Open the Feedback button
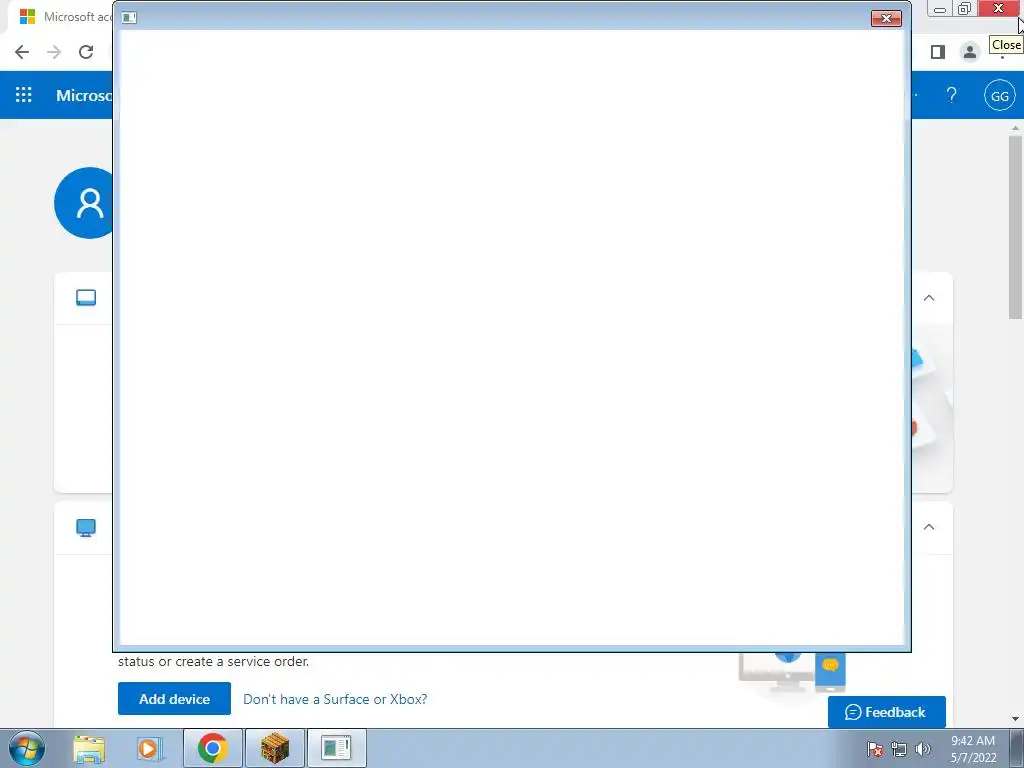1024x768 pixels. 886,712
